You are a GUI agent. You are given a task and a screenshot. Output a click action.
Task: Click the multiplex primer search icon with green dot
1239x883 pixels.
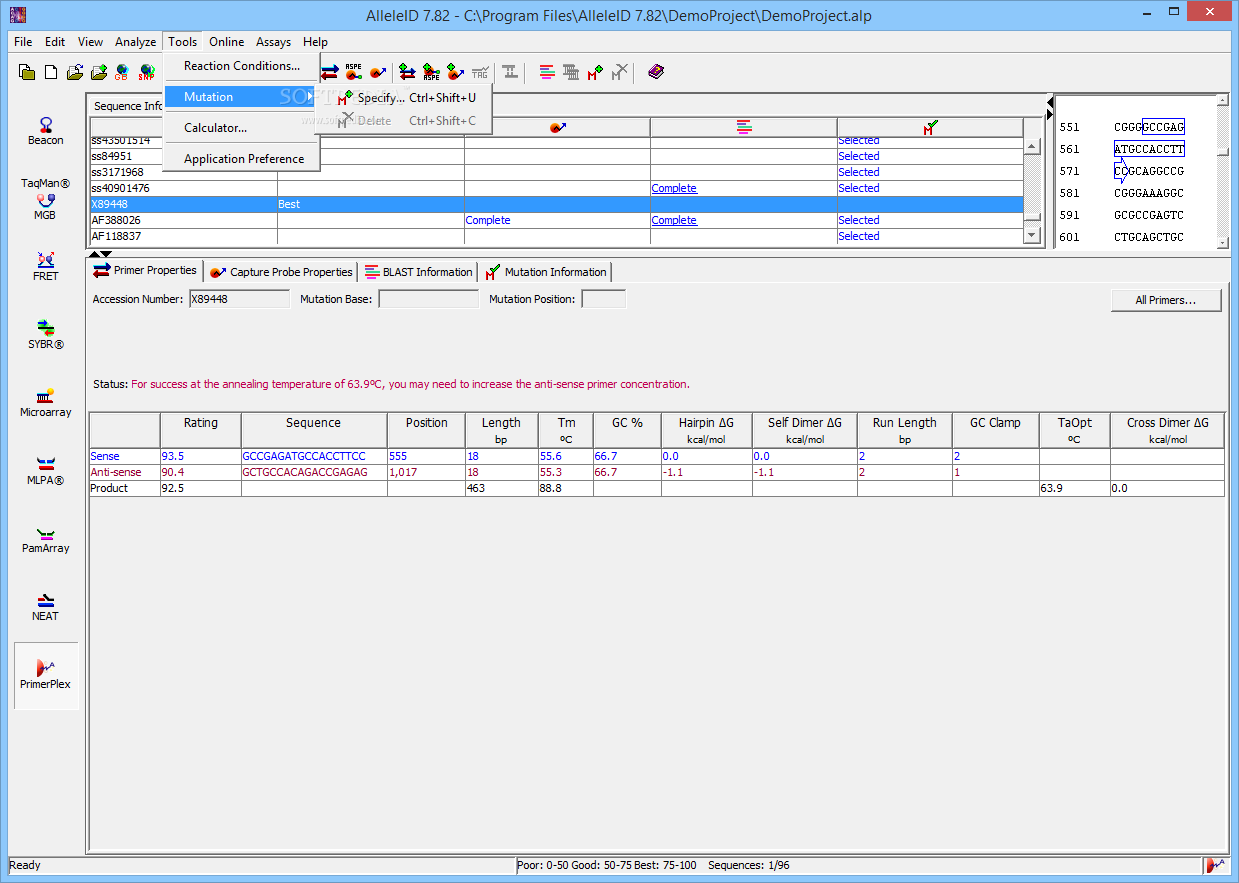coord(408,72)
